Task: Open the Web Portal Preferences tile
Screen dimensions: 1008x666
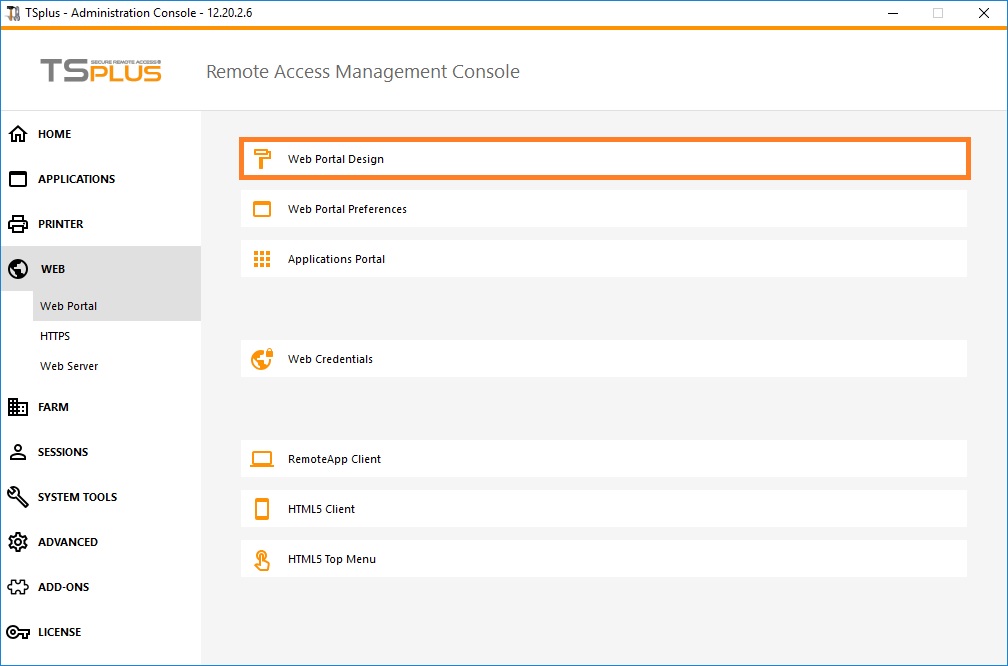Action: point(603,209)
